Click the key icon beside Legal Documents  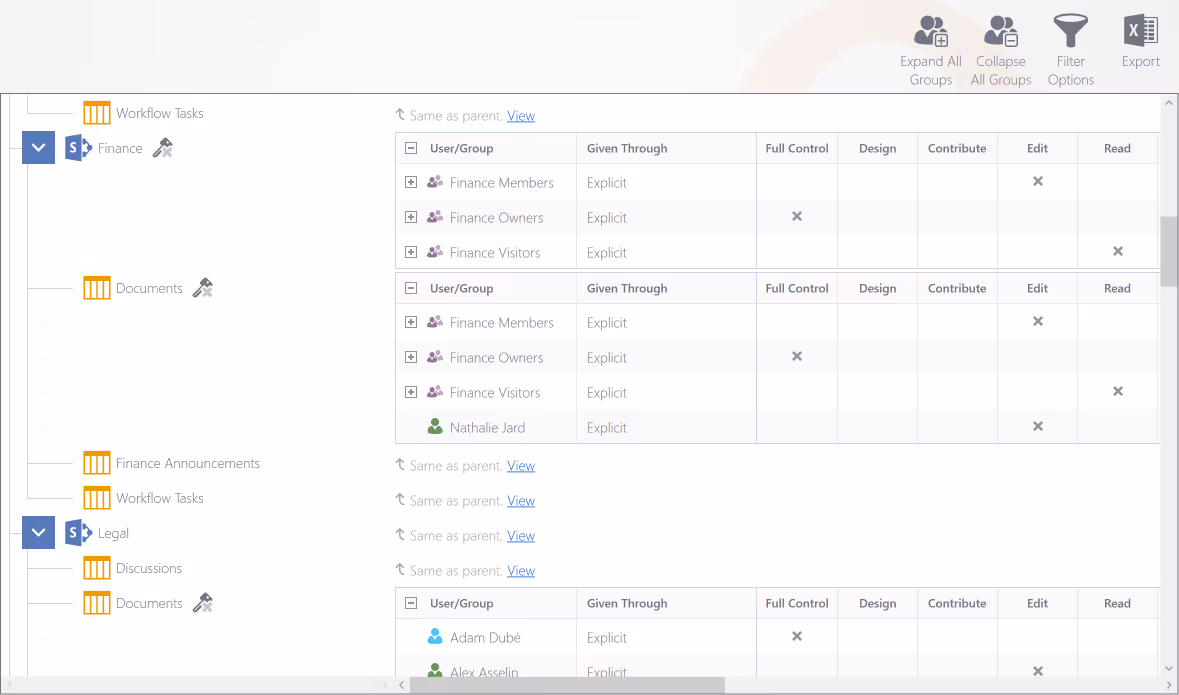(x=202, y=603)
